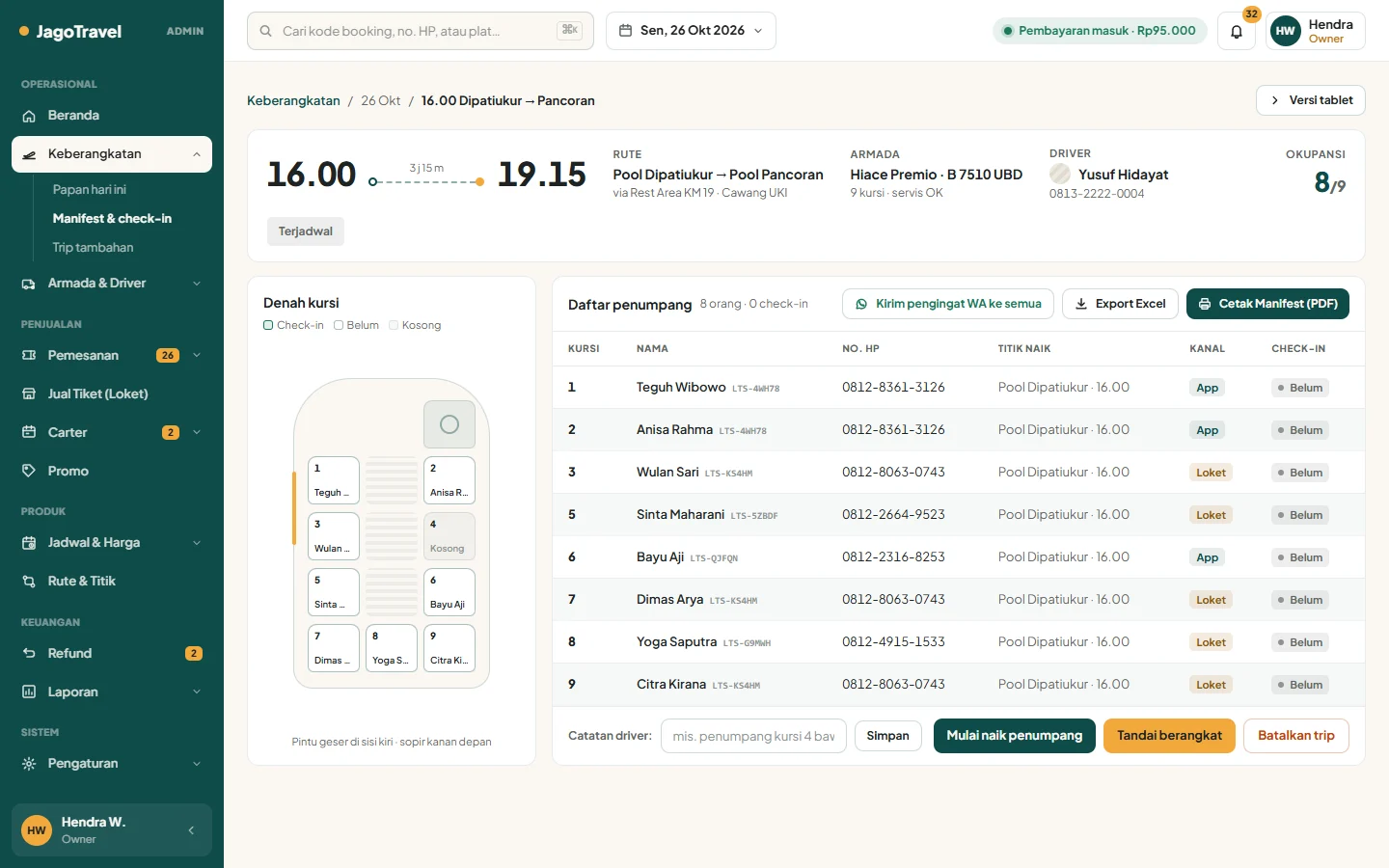Select Trip tambahan in sidebar
1389x868 pixels.
point(94,248)
